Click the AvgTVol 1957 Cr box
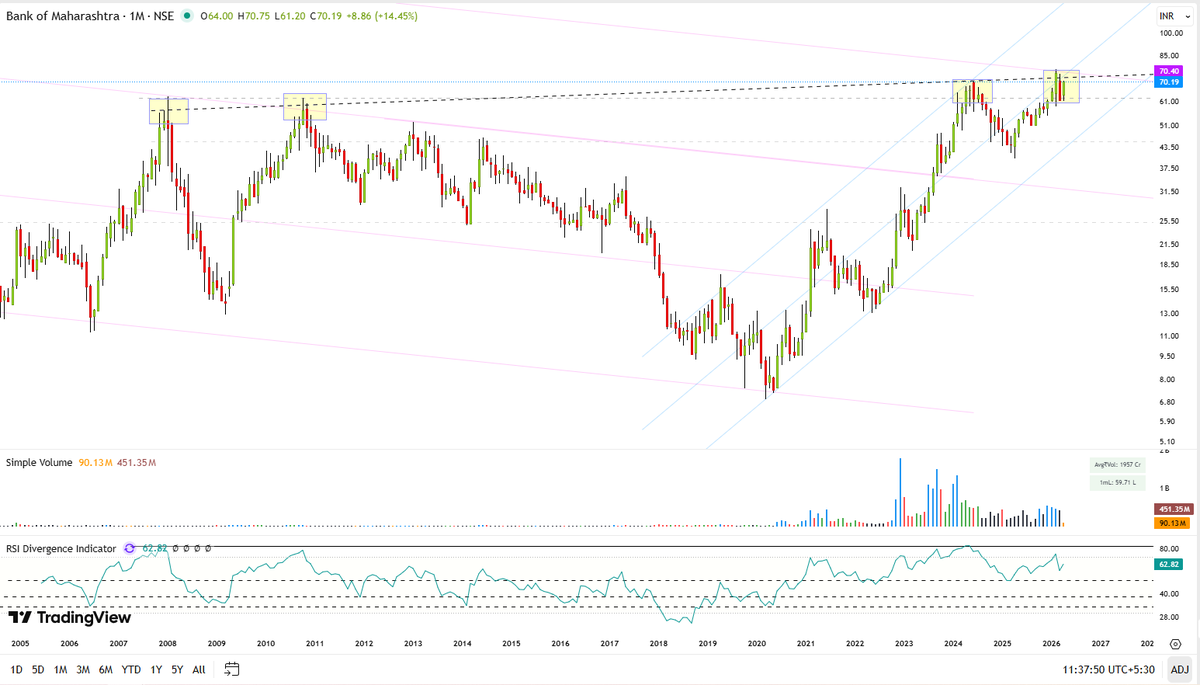Viewport: 1200px width, 685px height. click(1115, 465)
